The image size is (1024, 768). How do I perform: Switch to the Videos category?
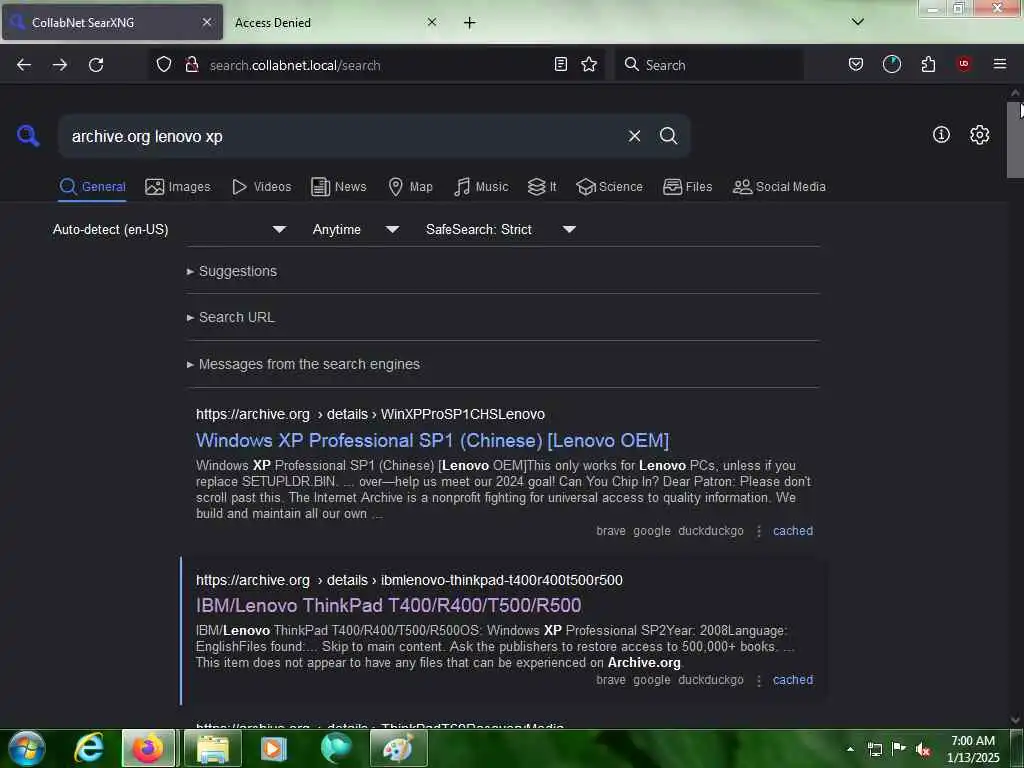[261, 187]
